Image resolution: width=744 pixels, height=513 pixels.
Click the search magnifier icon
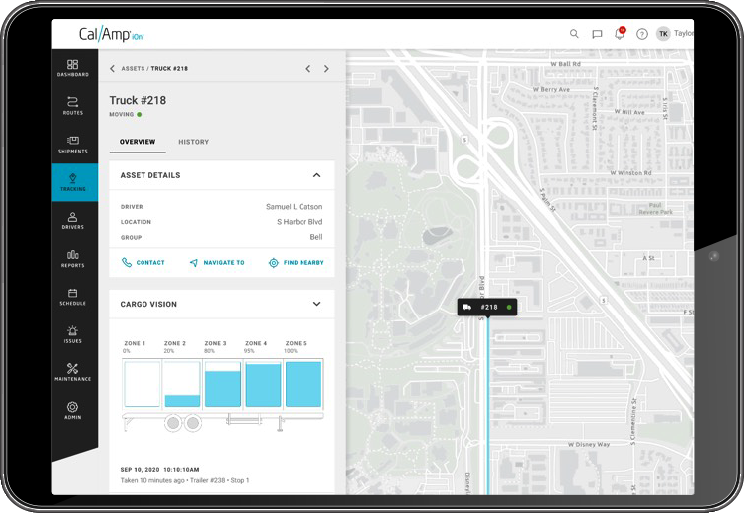574,34
